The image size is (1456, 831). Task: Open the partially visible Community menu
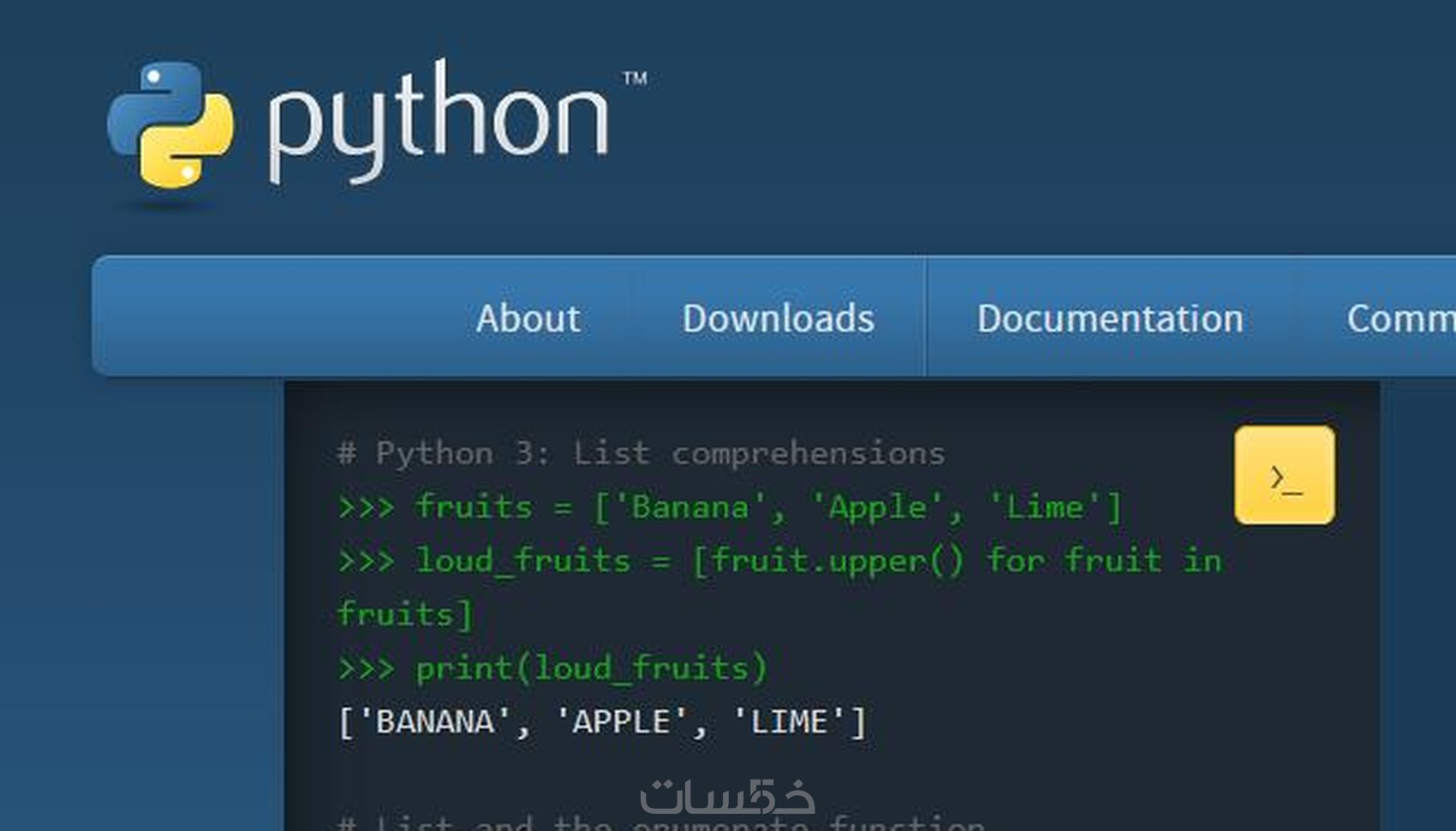tap(1399, 319)
